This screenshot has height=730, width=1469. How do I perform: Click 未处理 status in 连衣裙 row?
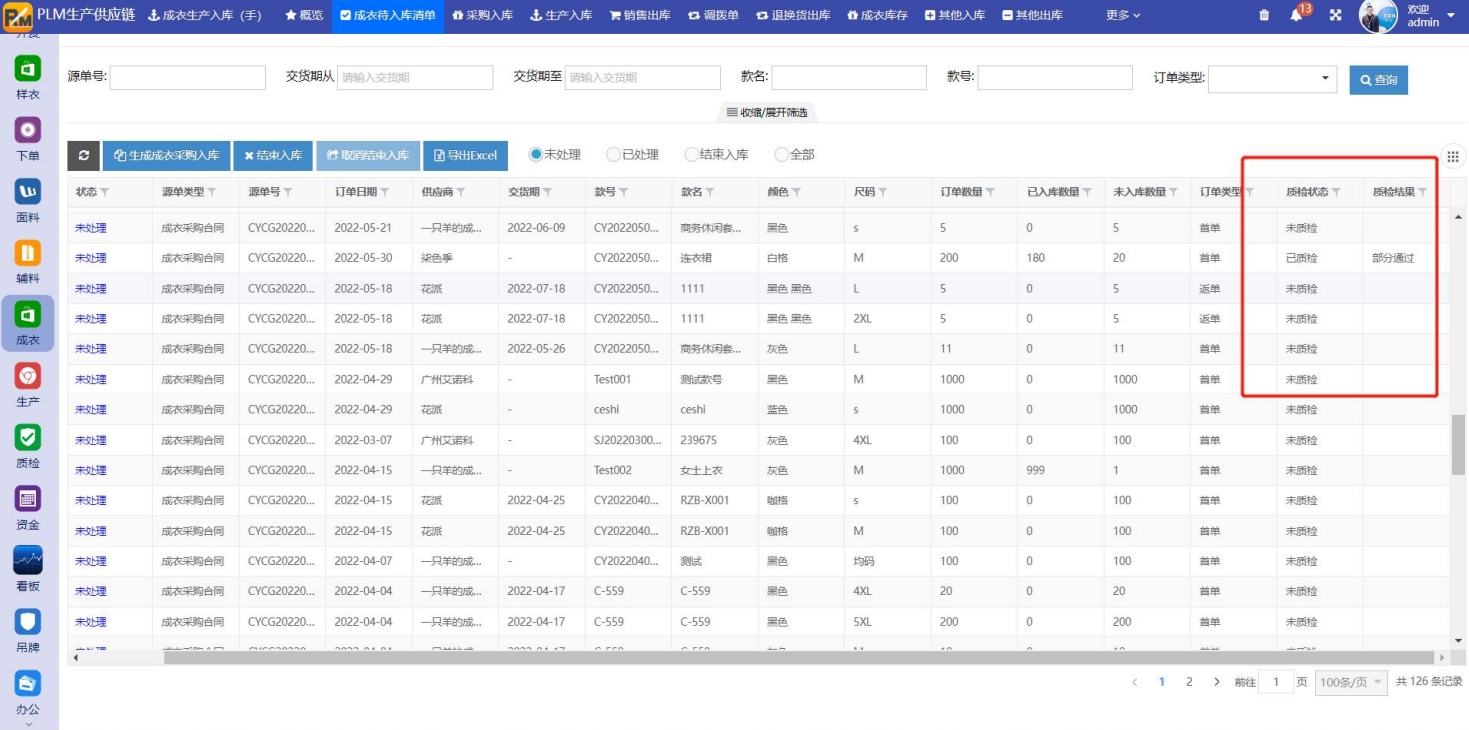click(91, 258)
